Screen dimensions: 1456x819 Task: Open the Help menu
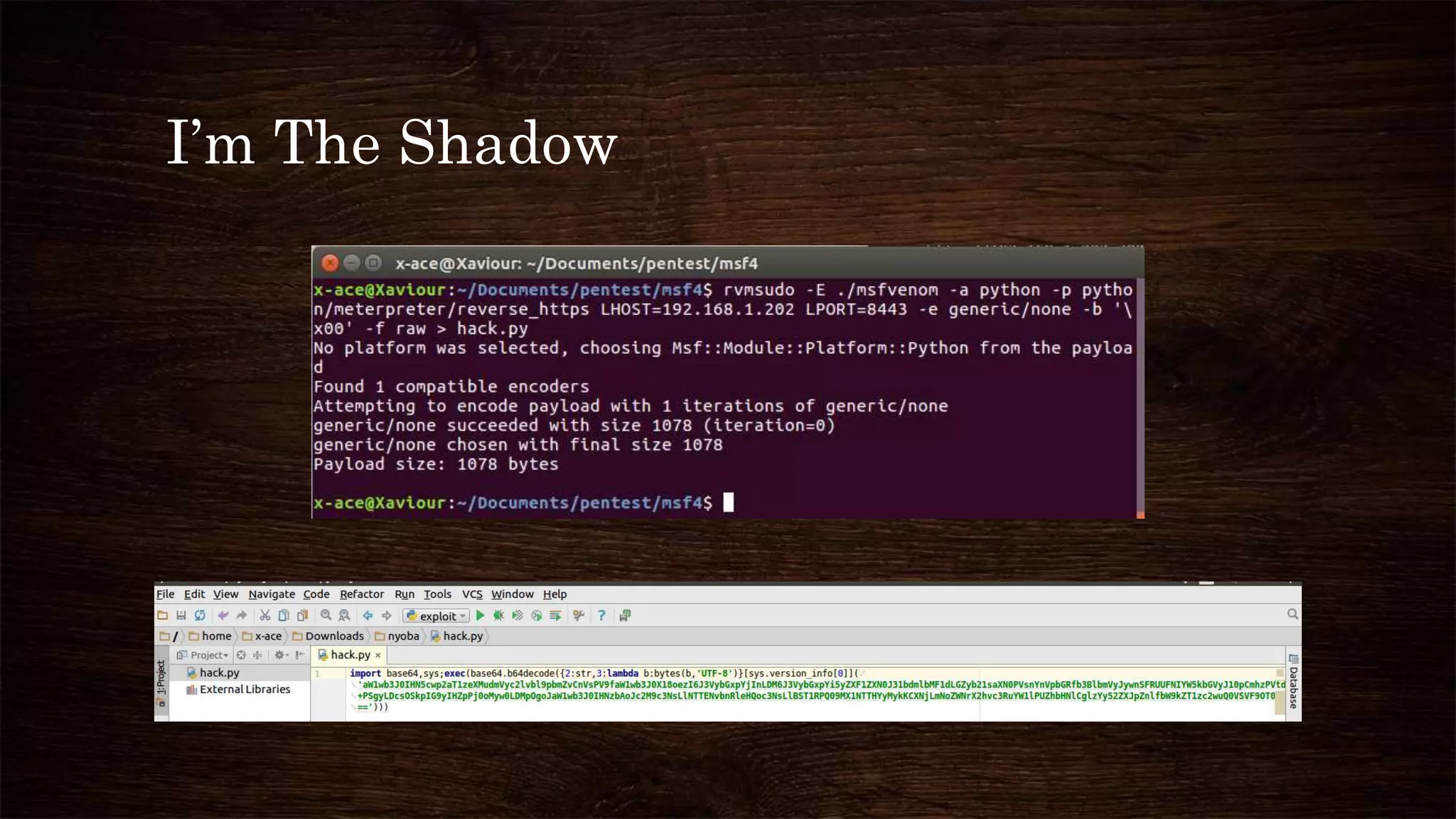coord(555,594)
